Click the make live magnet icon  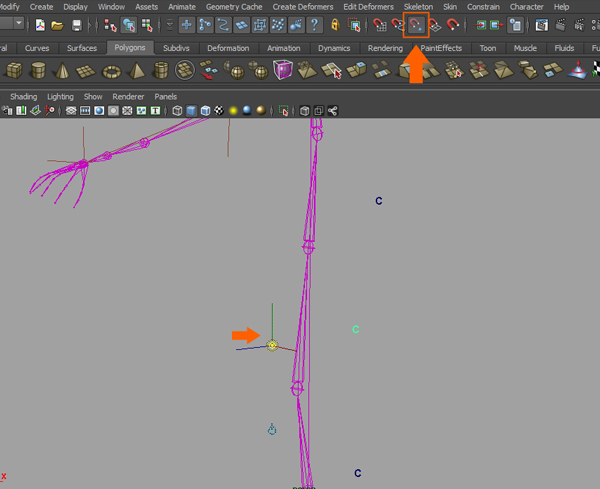point(453,25)
